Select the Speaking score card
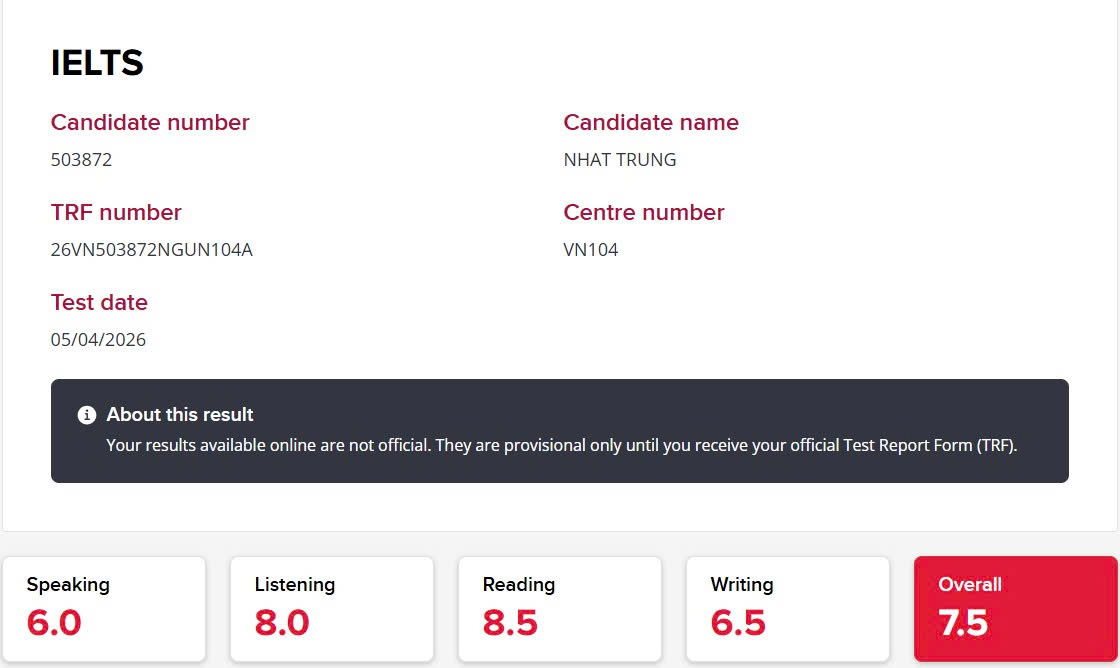This screenshot has width=1120, height=668. click(x=104, y=608)
